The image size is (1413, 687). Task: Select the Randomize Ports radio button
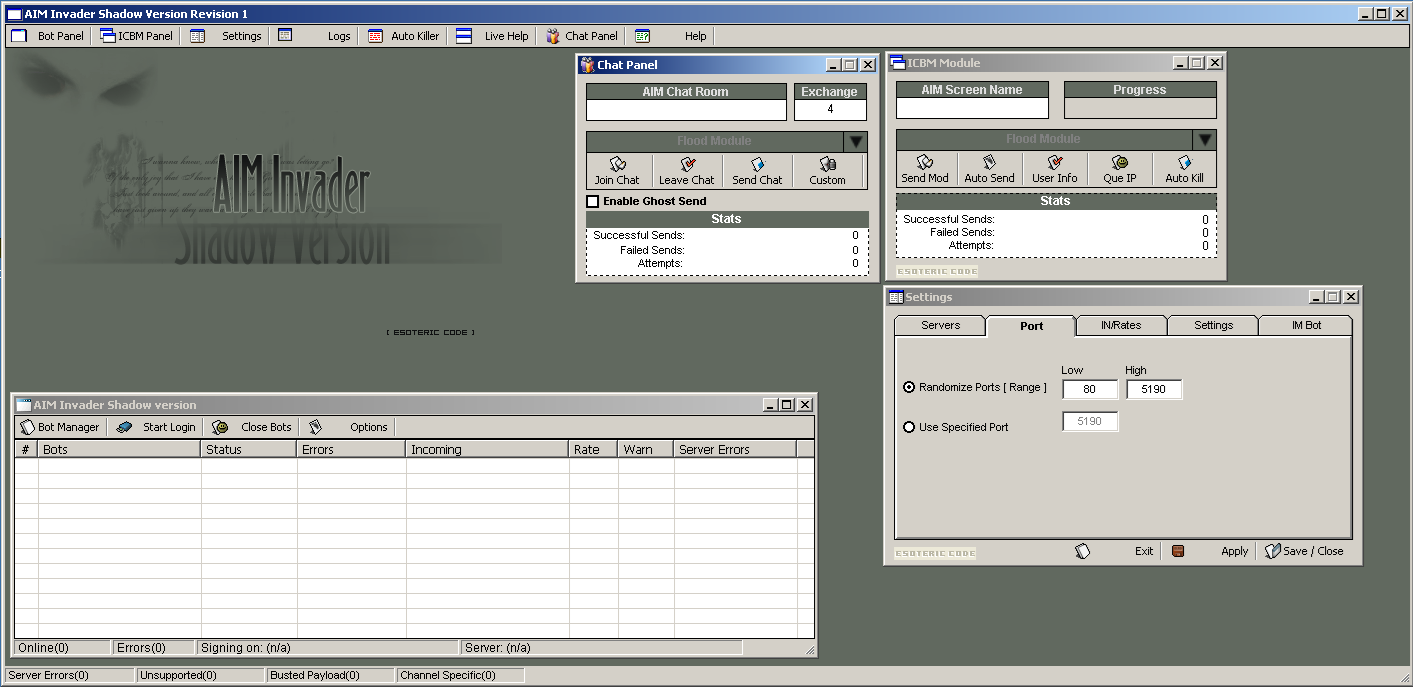coord(909,387)
